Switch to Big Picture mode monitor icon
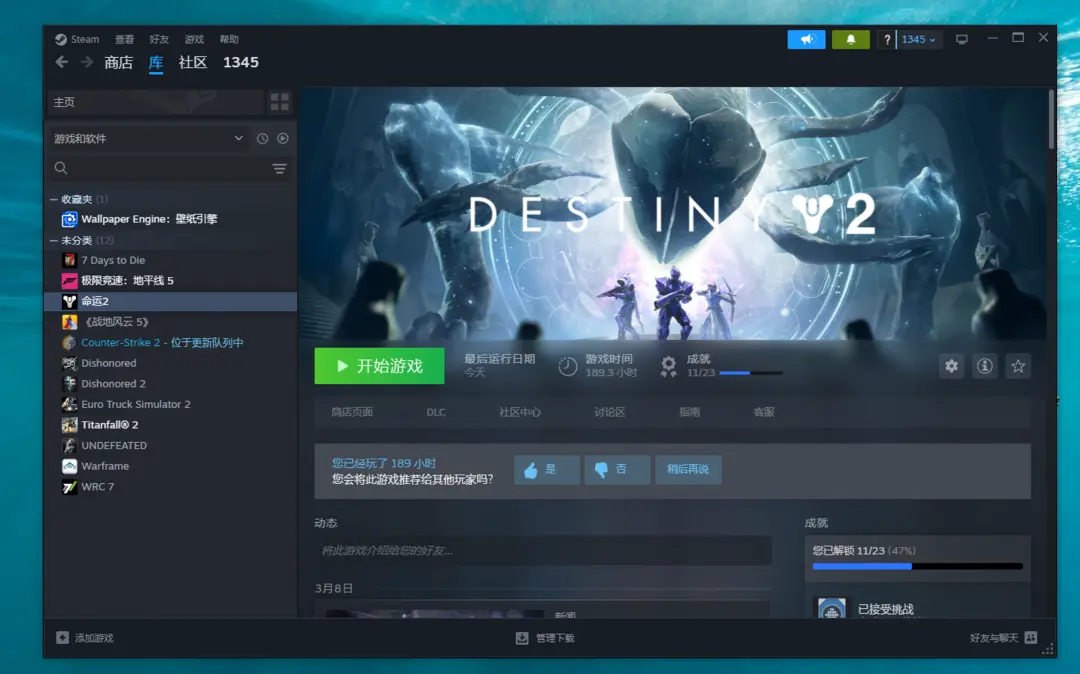 point(962,39)
